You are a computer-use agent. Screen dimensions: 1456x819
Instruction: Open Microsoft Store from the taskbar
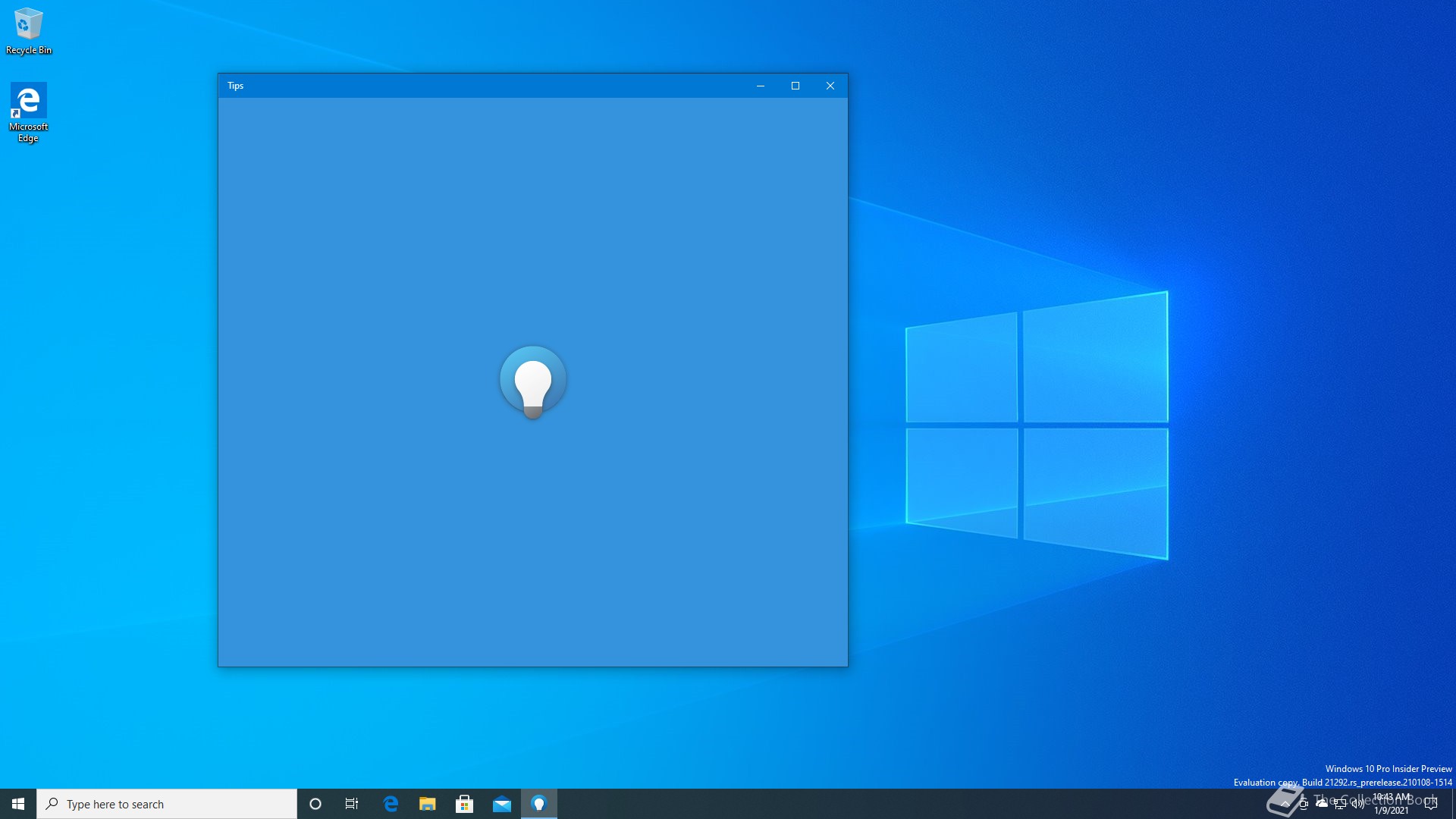coord(465,804)
